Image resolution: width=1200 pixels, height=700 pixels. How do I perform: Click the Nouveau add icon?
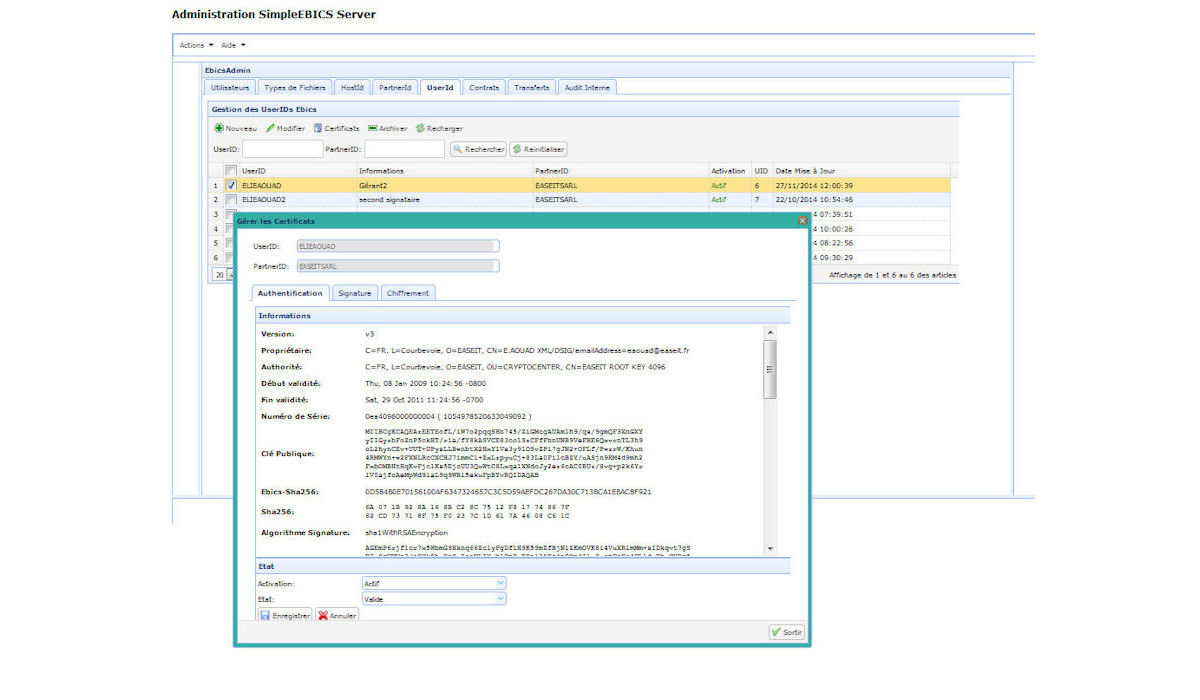coord(219,129)
